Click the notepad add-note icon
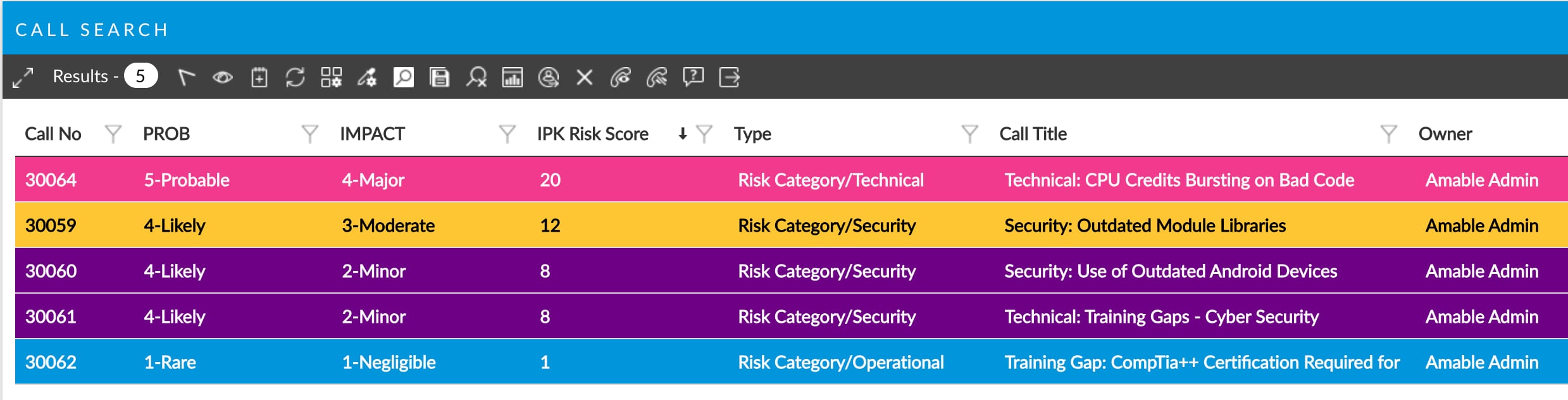 pos(259,77)
